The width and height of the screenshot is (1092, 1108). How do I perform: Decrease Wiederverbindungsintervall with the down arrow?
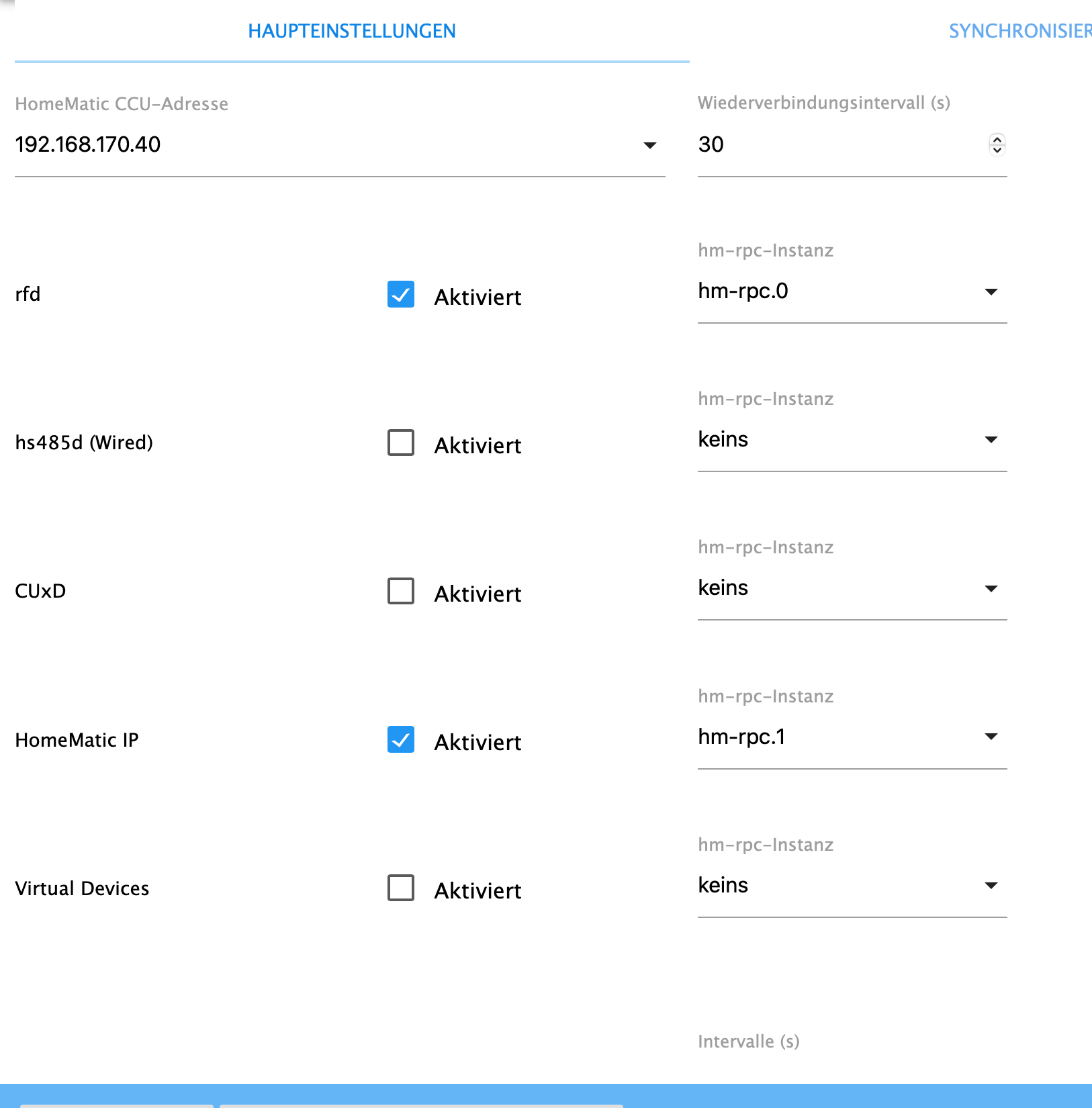(997, 150)
